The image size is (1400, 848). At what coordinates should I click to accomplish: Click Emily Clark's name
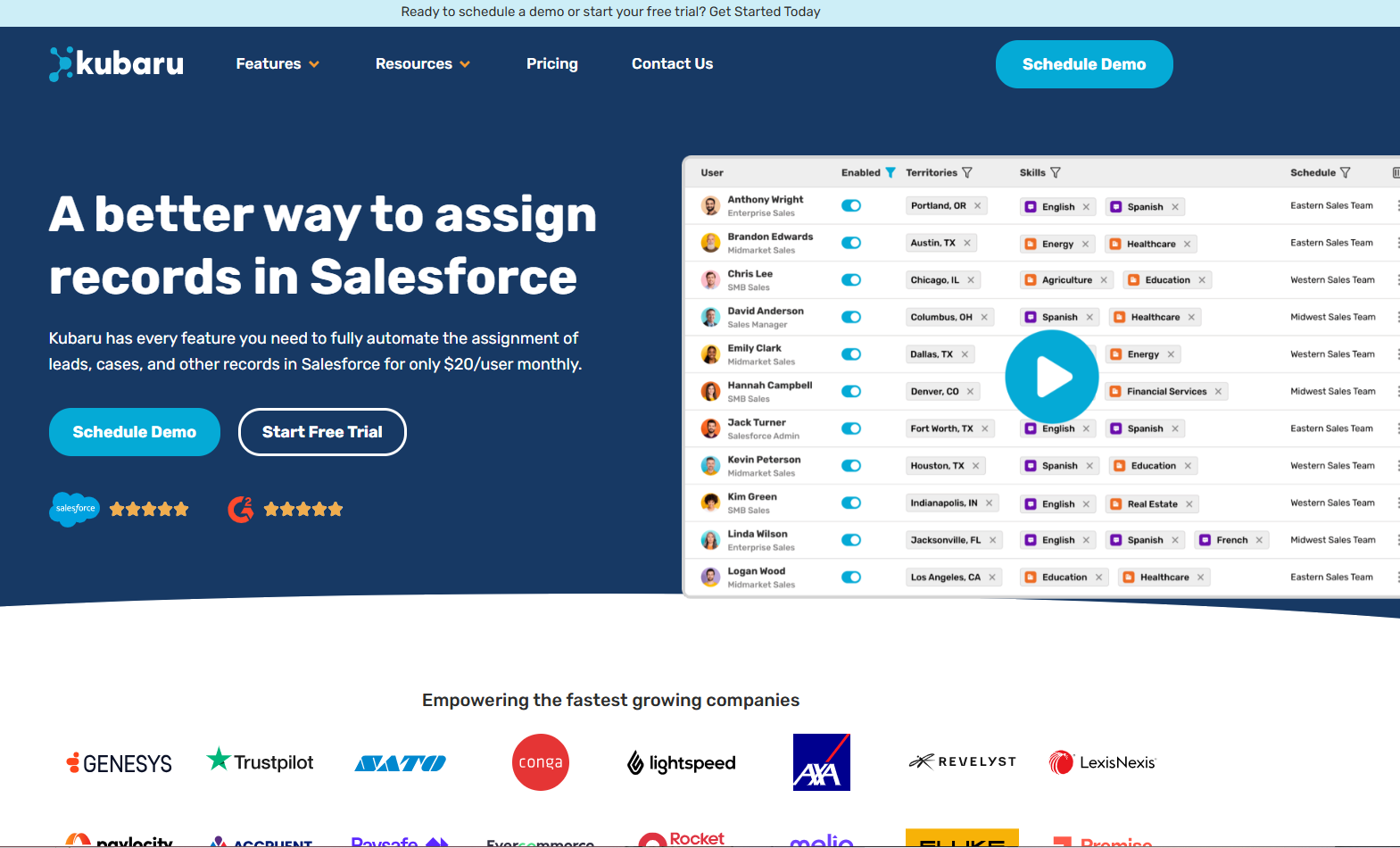click(754, 348)
